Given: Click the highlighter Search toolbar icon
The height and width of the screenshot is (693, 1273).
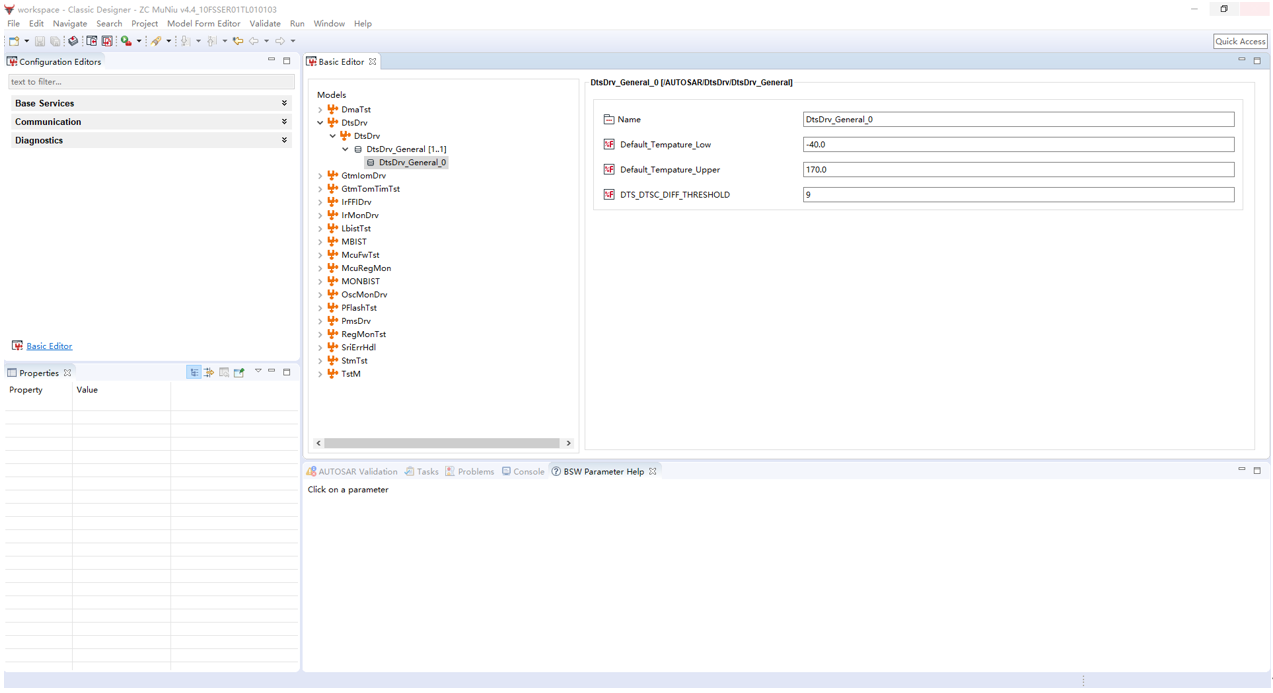Looking at the screenshot, I should coord(156,41).
